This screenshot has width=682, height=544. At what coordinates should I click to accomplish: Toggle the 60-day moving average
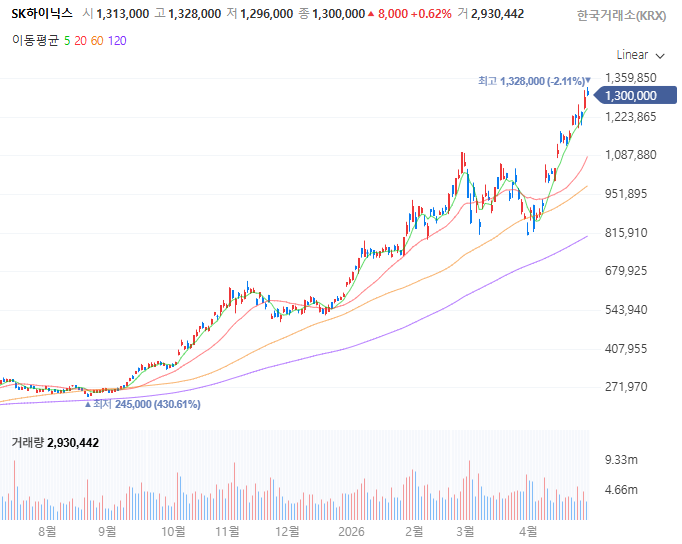(x=97, y=41)
